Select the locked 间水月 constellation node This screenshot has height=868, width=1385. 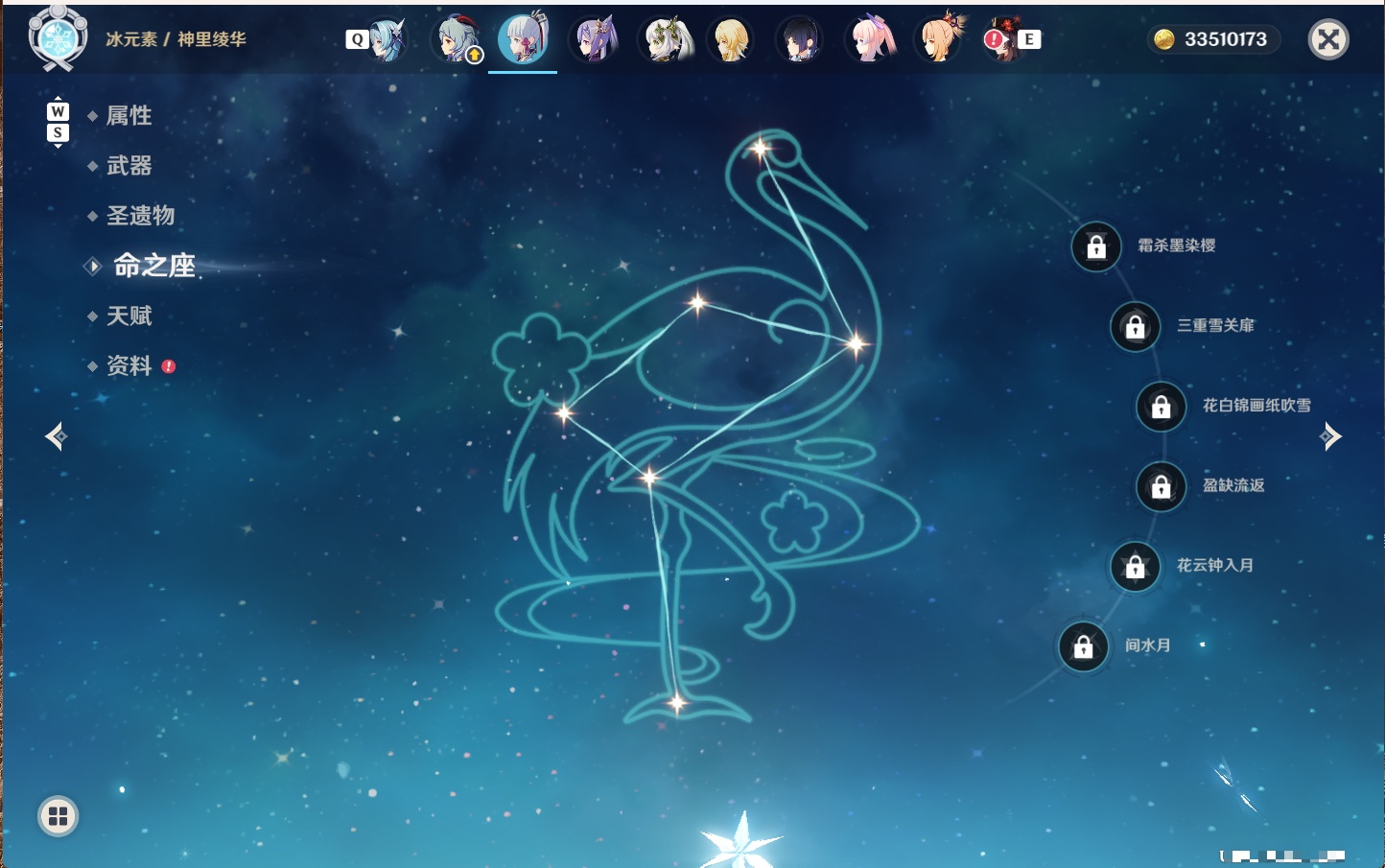click(x=1083, y=647)
